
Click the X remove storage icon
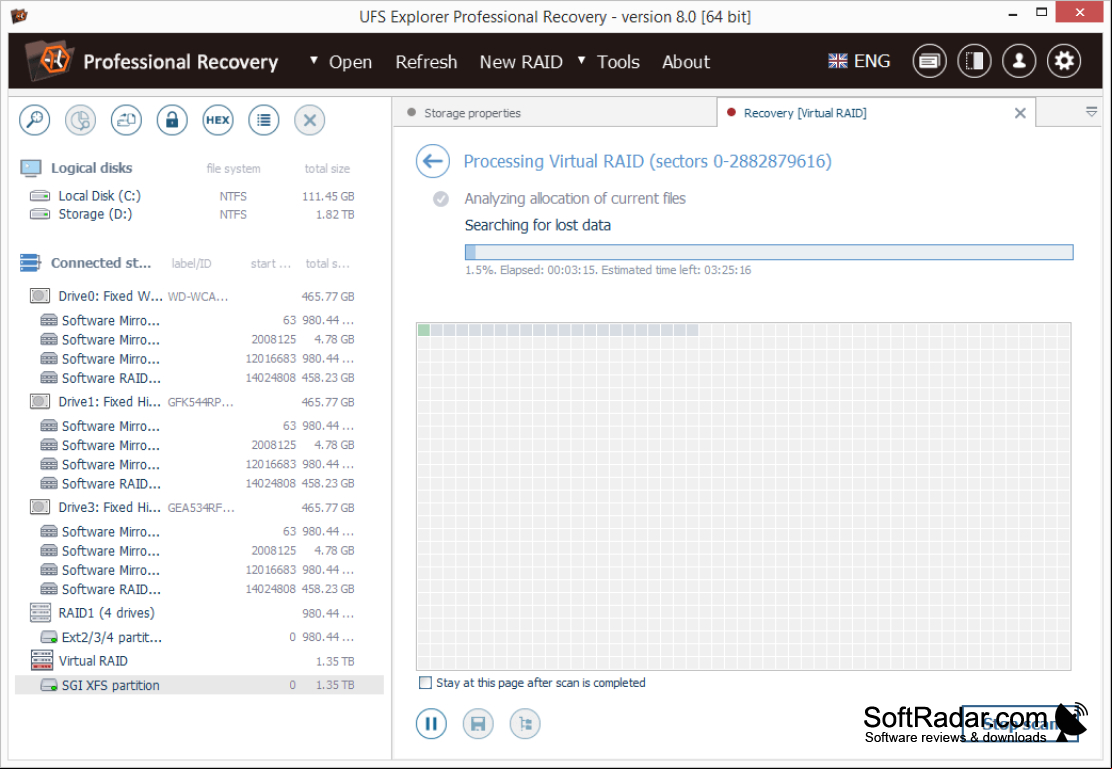point(309,120)
